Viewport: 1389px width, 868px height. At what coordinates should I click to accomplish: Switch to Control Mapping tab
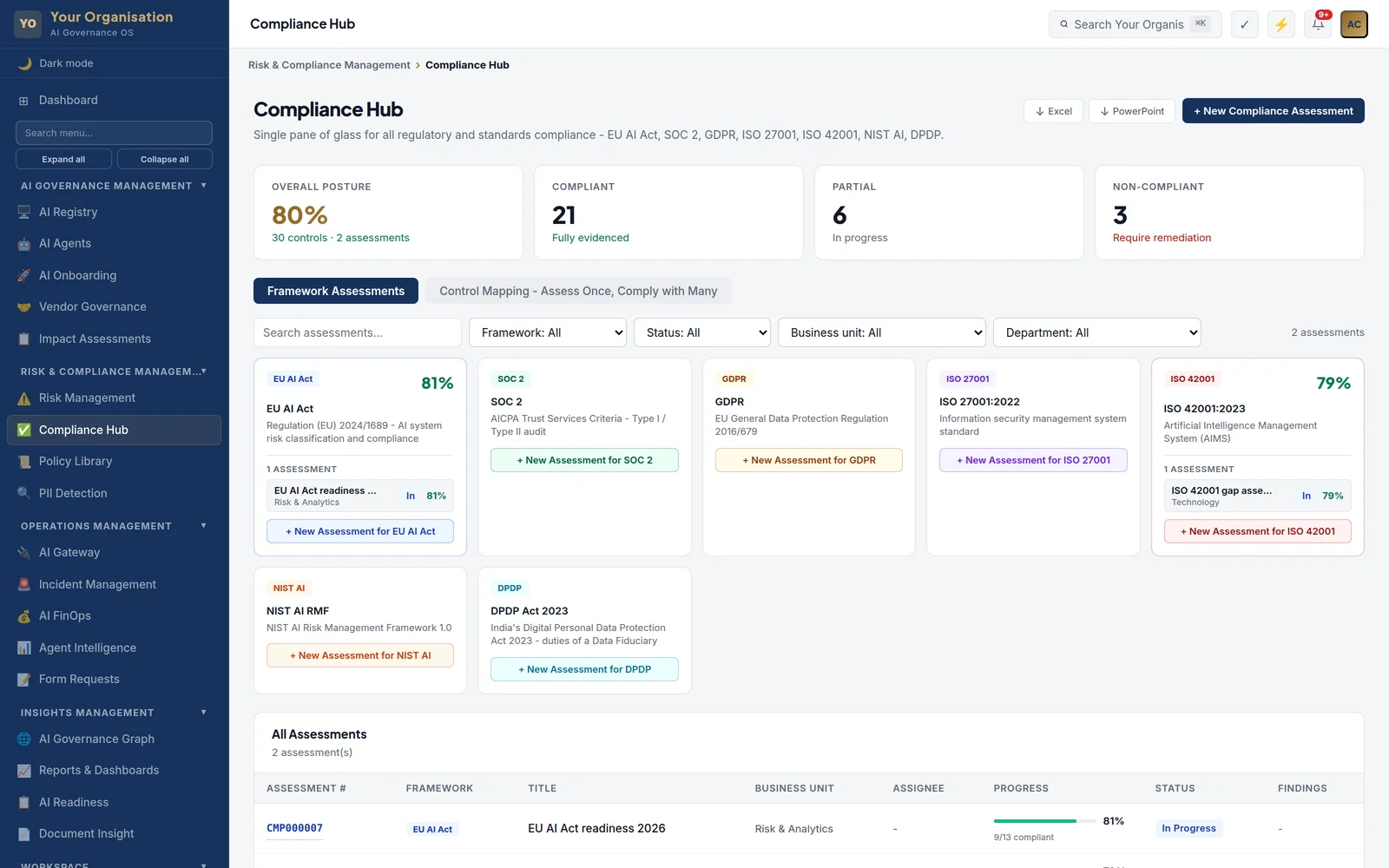(x=578, y=291)
